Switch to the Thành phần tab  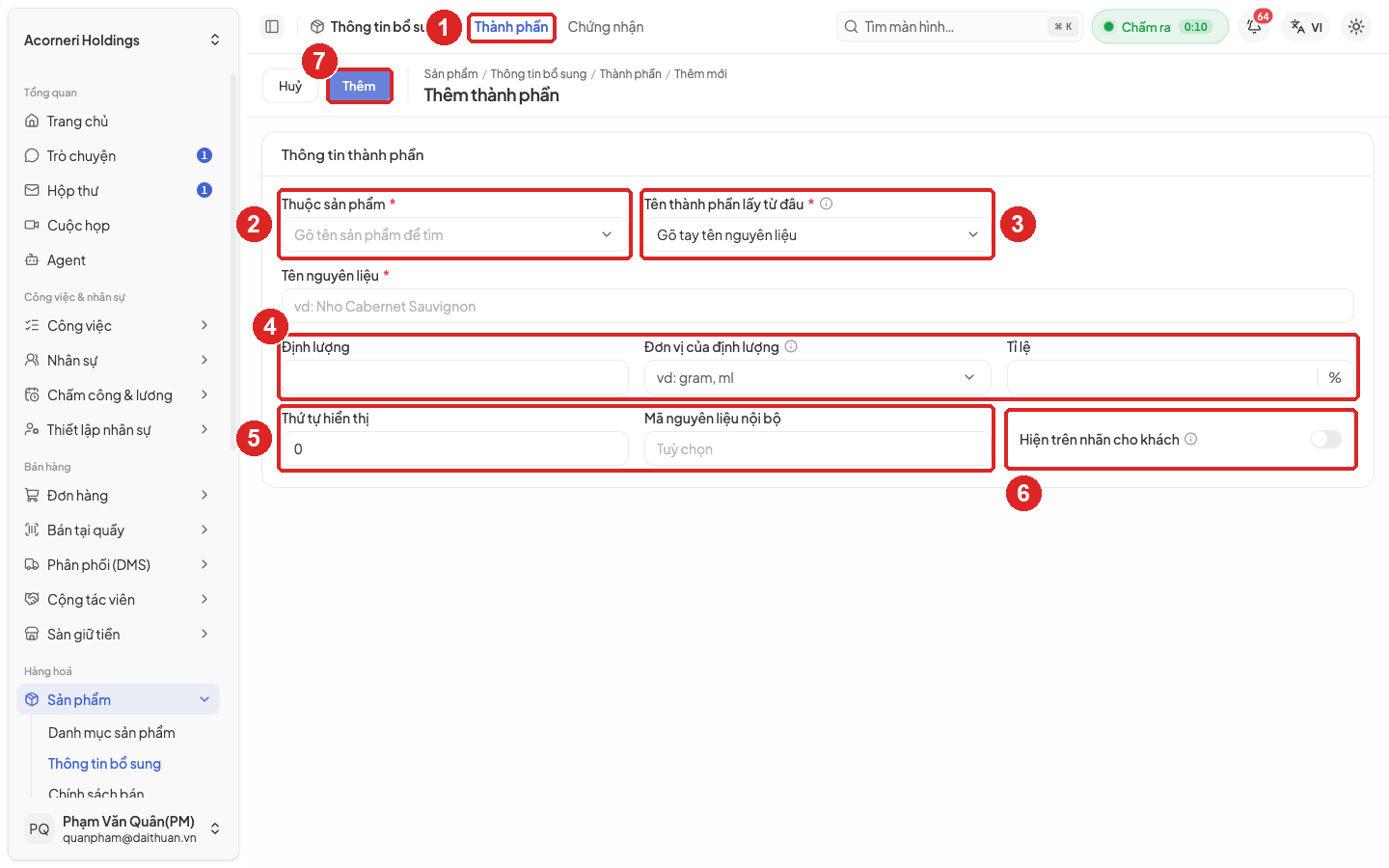click(x=511, y=27)
